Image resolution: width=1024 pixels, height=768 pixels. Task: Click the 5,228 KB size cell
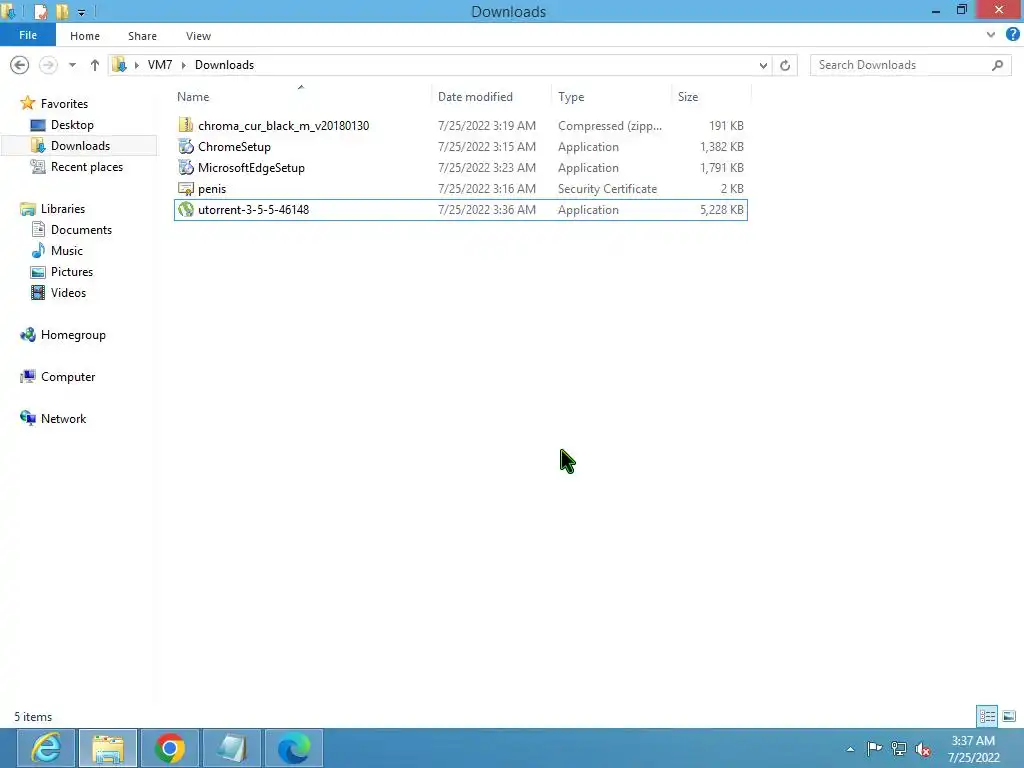722,210
